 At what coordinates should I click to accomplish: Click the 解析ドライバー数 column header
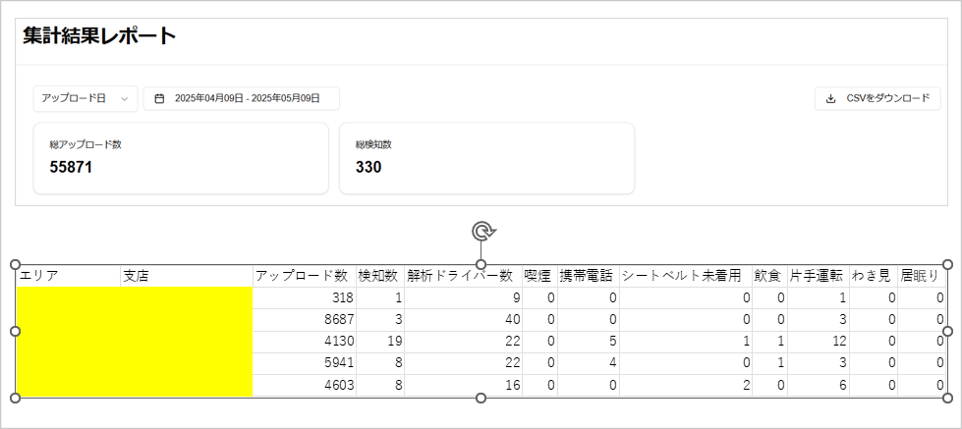[459, 275]
